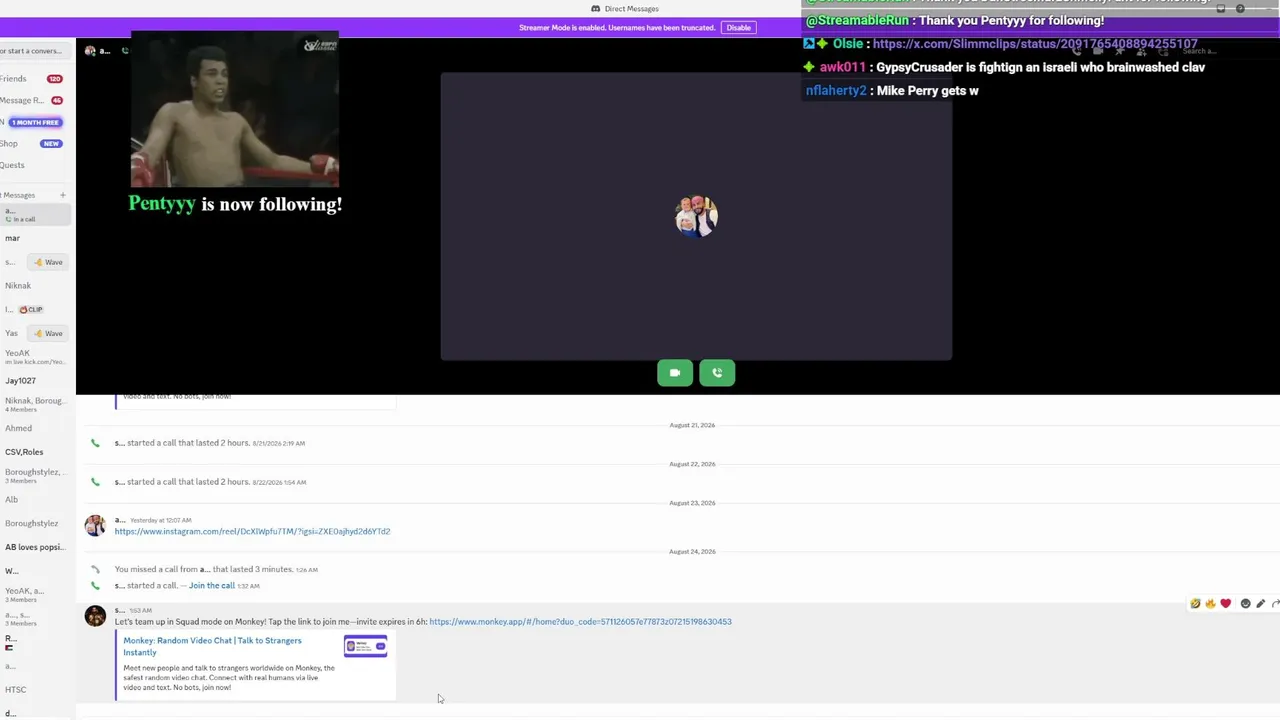Click the Direct Messages title

[631, 9]
